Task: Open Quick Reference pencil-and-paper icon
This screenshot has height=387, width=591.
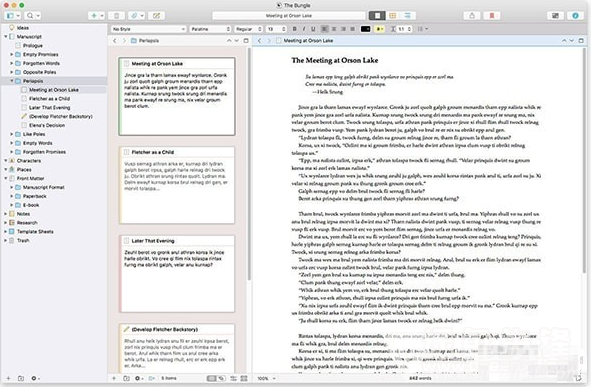Action: click(x=156, y=15)
